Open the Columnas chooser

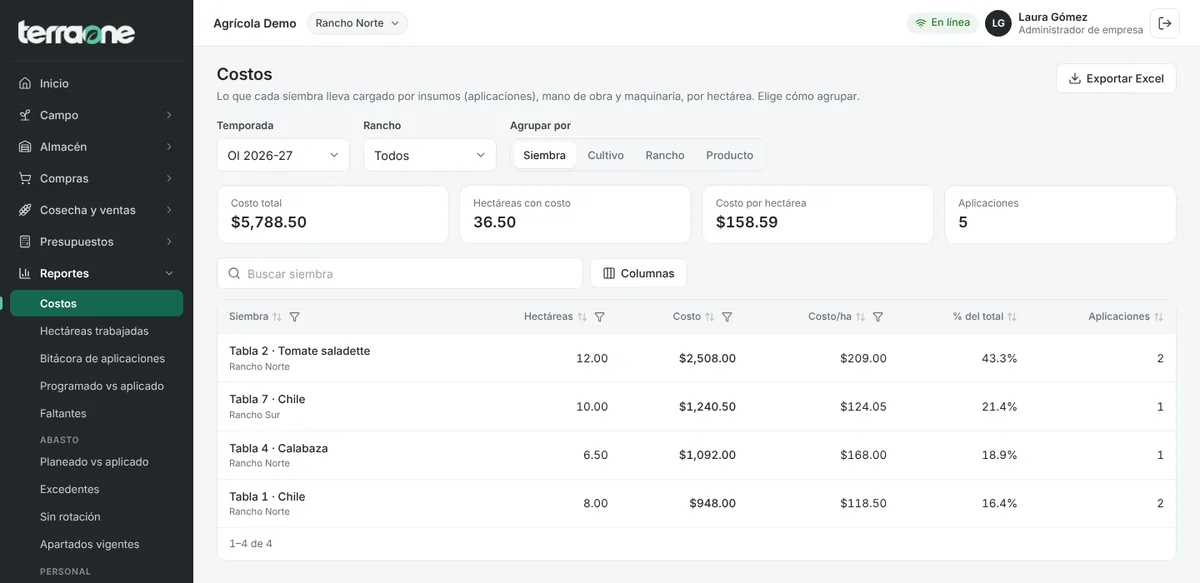638,273
